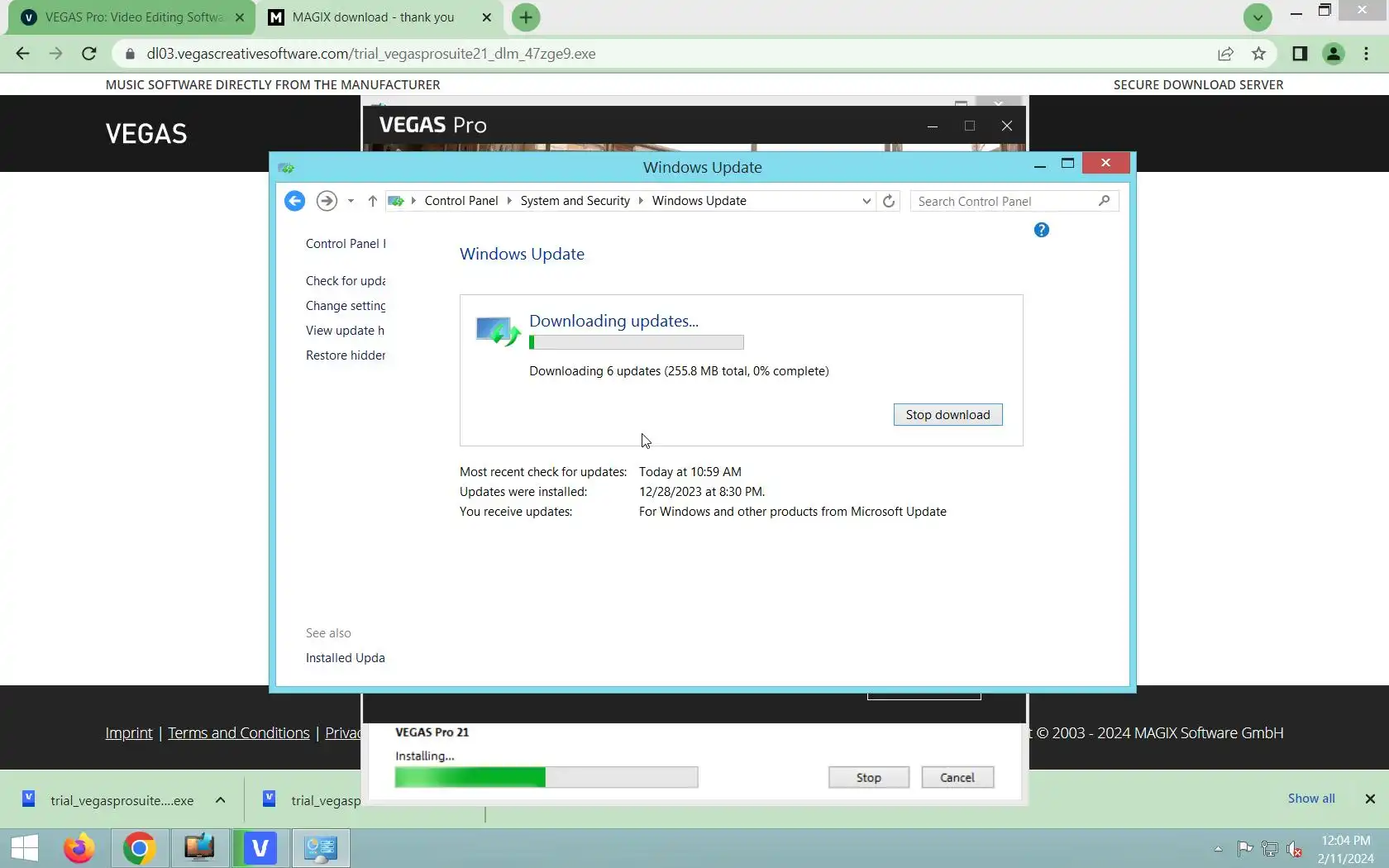The height and width of the screenshot is (868, 1389).
Task: Open the network tray icon
Action: [x=1270, y=848]
